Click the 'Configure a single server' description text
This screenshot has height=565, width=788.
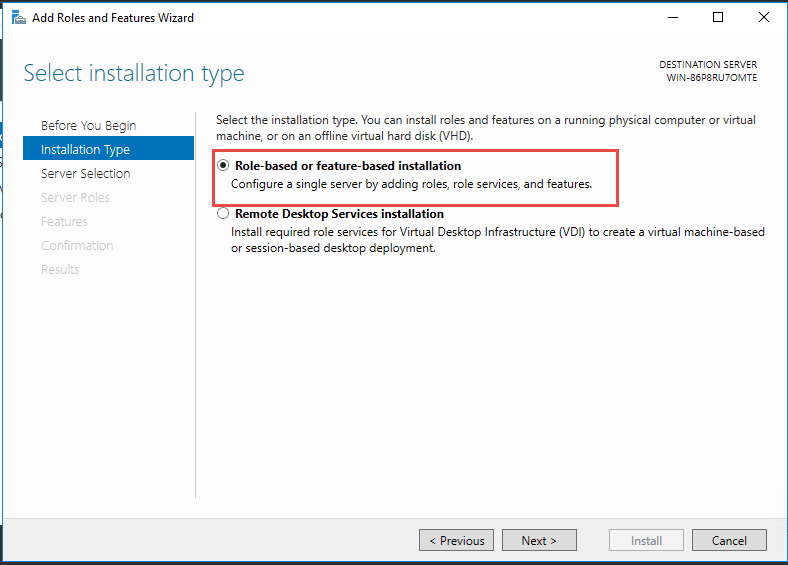pyautogui.click(x=411, y=184)
